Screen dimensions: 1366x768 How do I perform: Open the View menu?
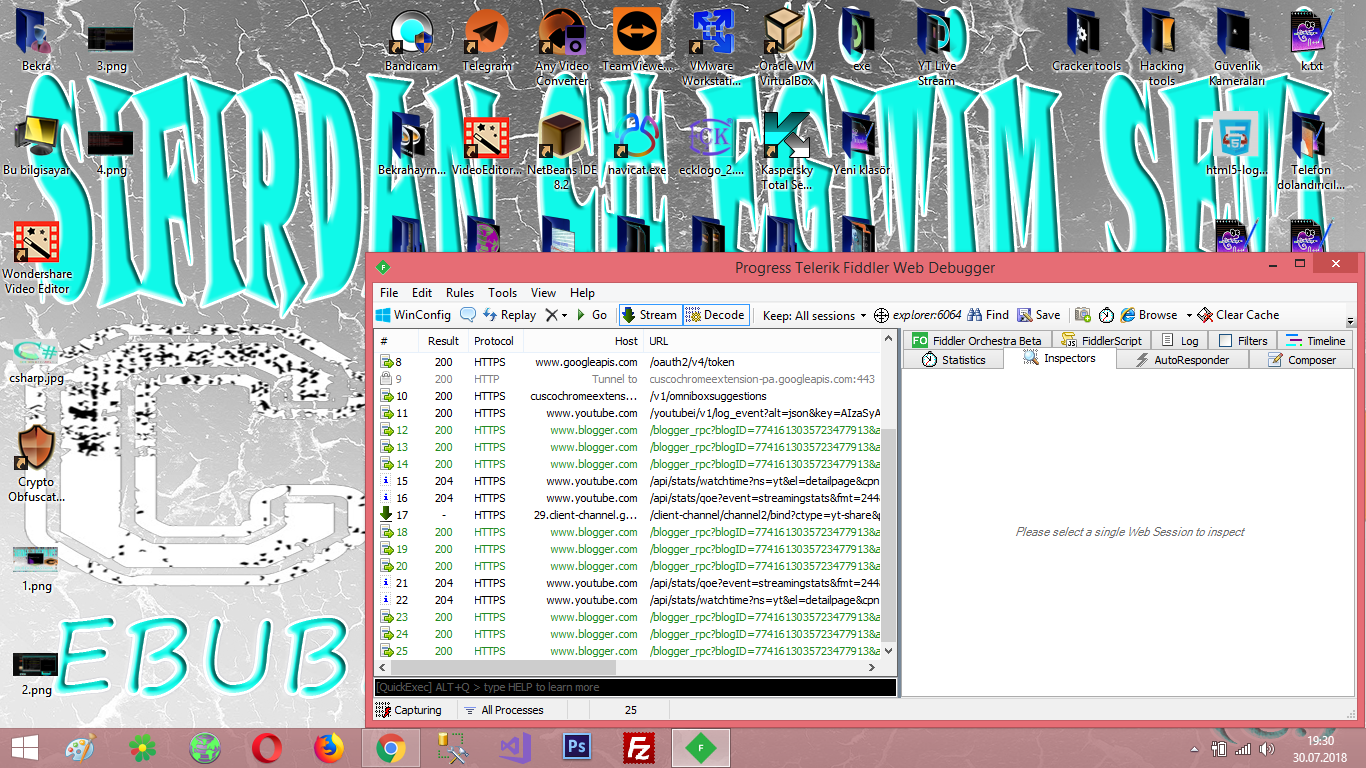pyautogui.click(x=544, y=293)
